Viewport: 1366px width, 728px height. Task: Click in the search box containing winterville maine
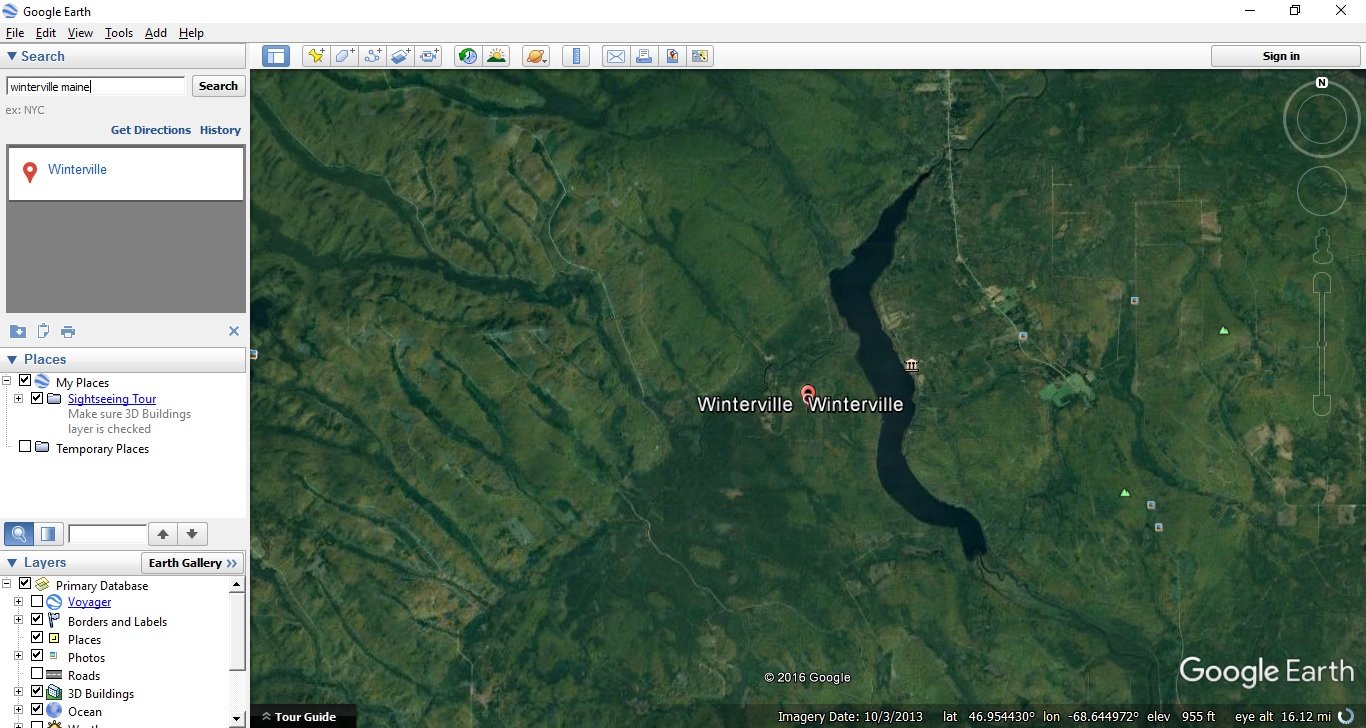click(x=96, y=86)
